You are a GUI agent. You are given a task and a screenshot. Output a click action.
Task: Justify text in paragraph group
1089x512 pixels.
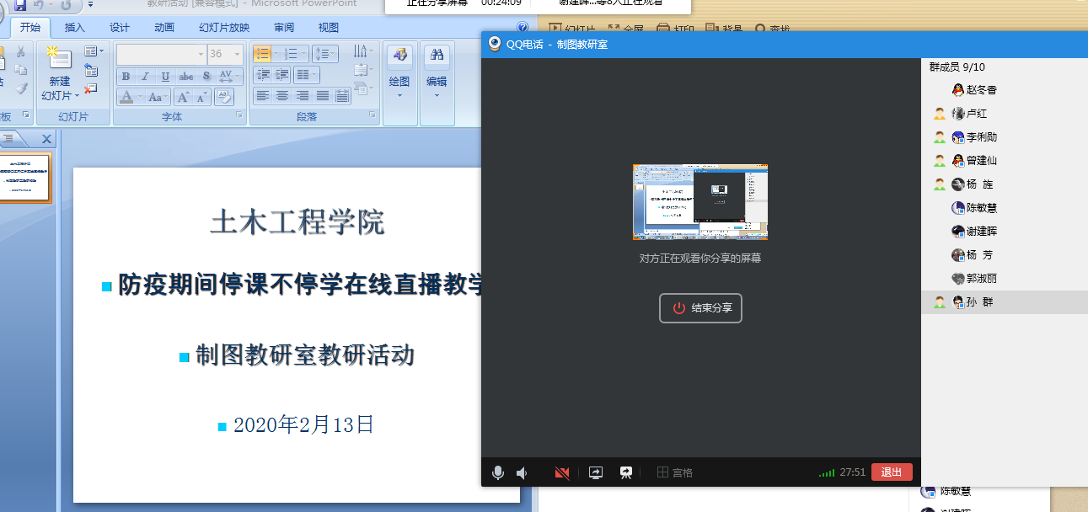(322, 96)
